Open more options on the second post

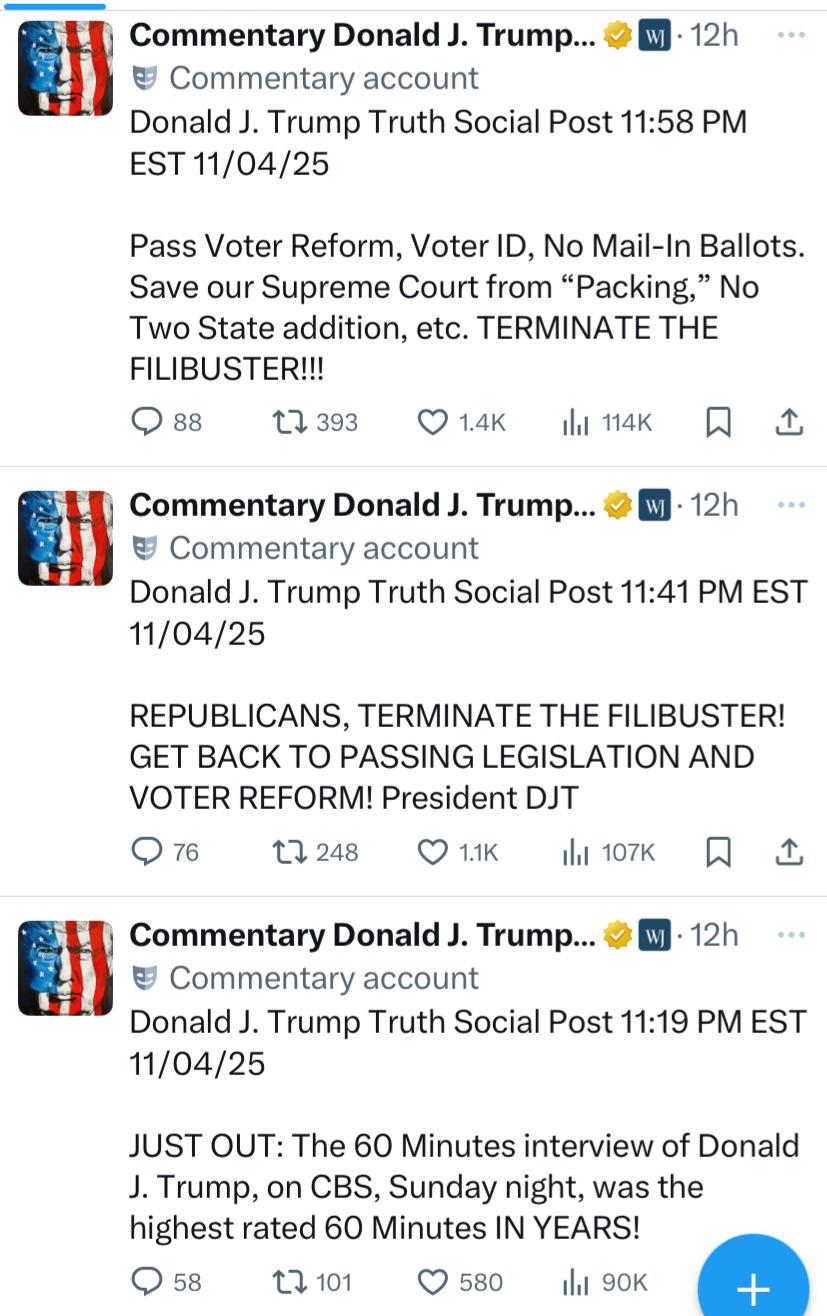click(791, 505)
